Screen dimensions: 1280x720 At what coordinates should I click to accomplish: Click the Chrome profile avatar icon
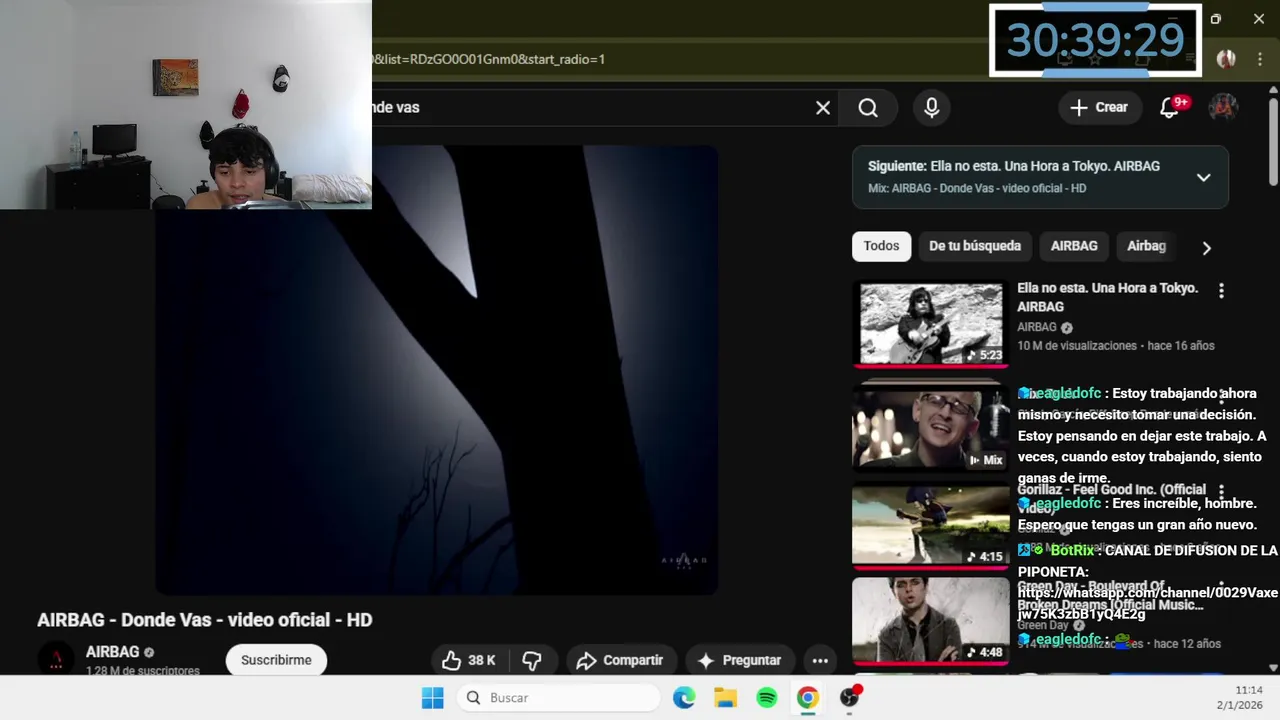click(x=1226, y=59)
